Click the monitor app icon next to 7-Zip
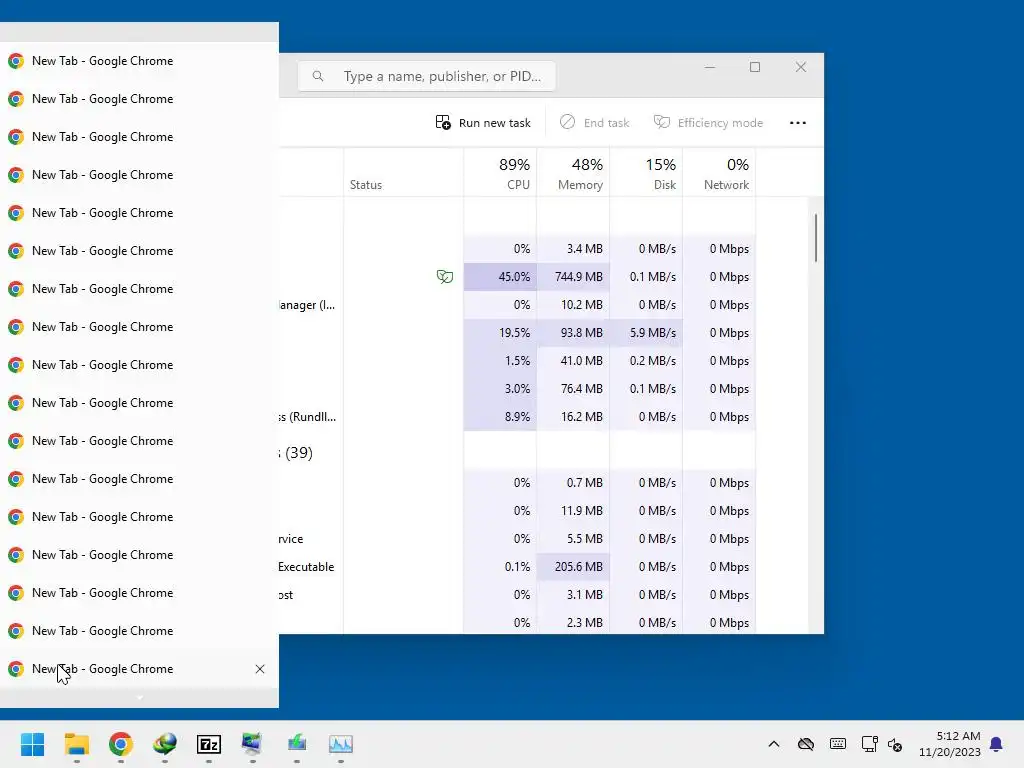This screenshot has width=1024, height=768. [253, 744]
